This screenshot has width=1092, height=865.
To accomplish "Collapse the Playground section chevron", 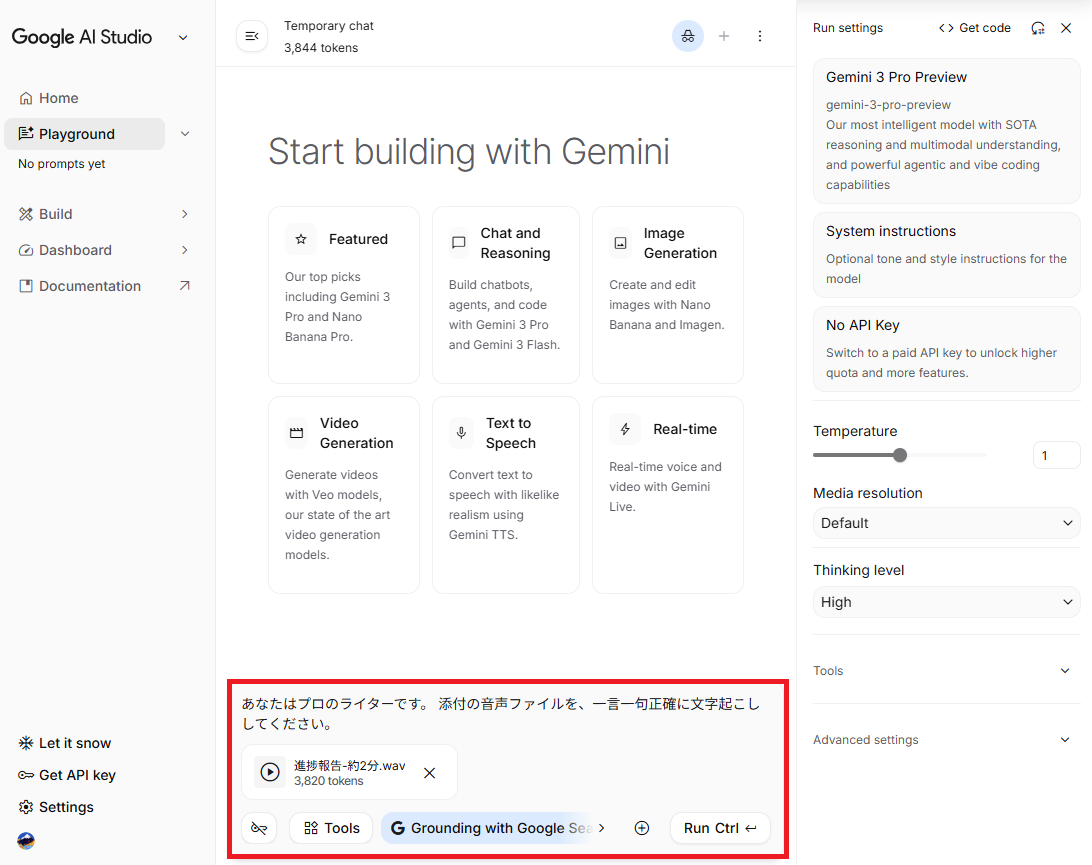I will pos(185,134).
